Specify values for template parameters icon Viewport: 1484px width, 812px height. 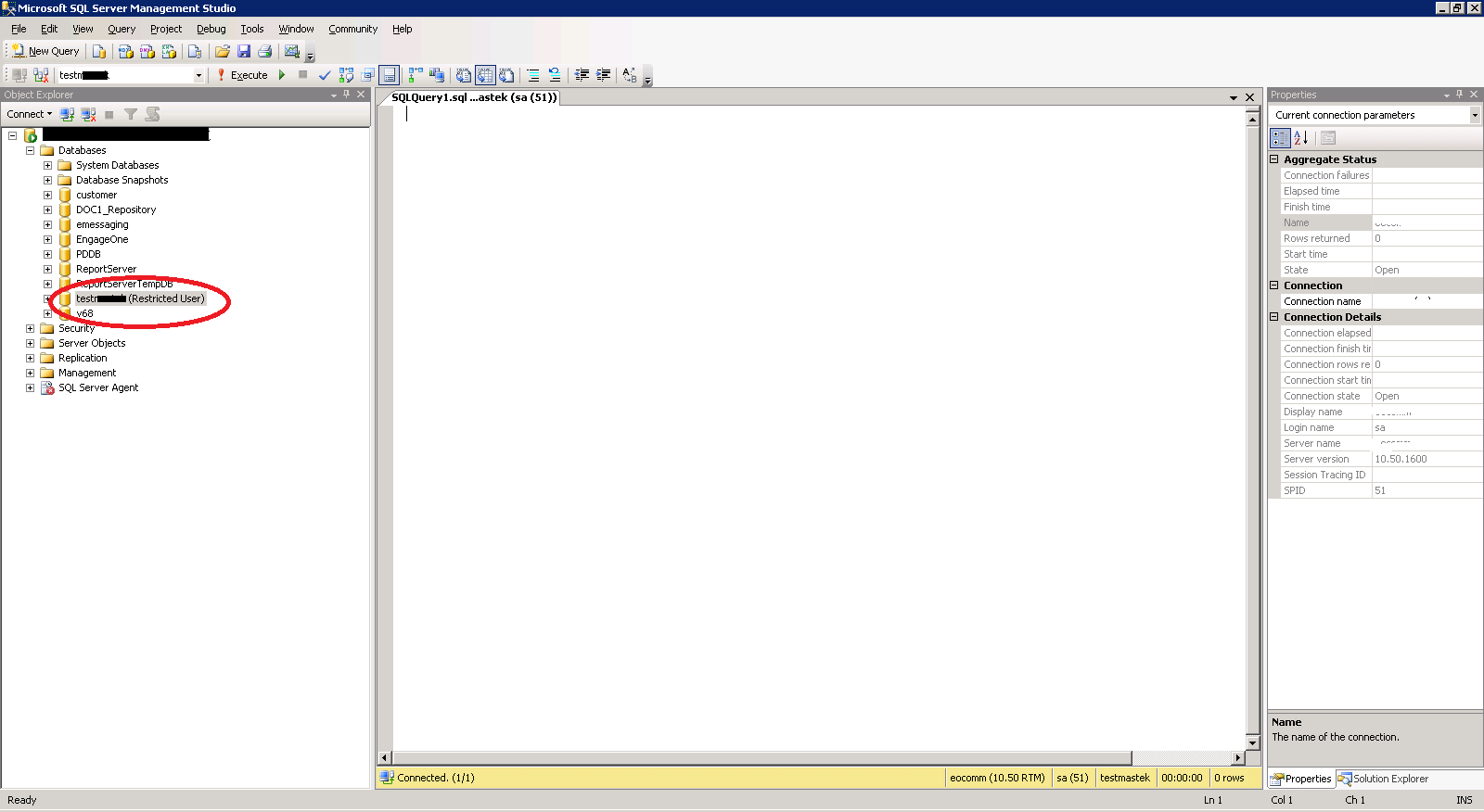(x=630, y=75)
